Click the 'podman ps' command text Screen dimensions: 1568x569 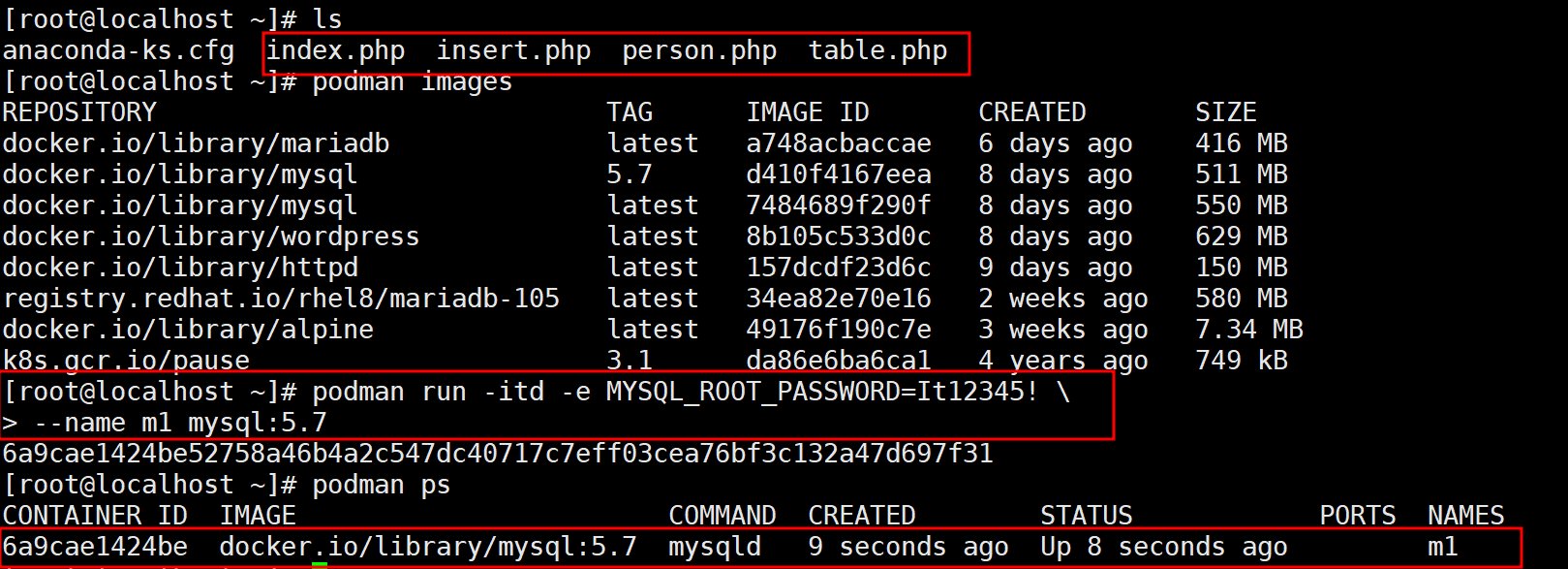(382, 485)
